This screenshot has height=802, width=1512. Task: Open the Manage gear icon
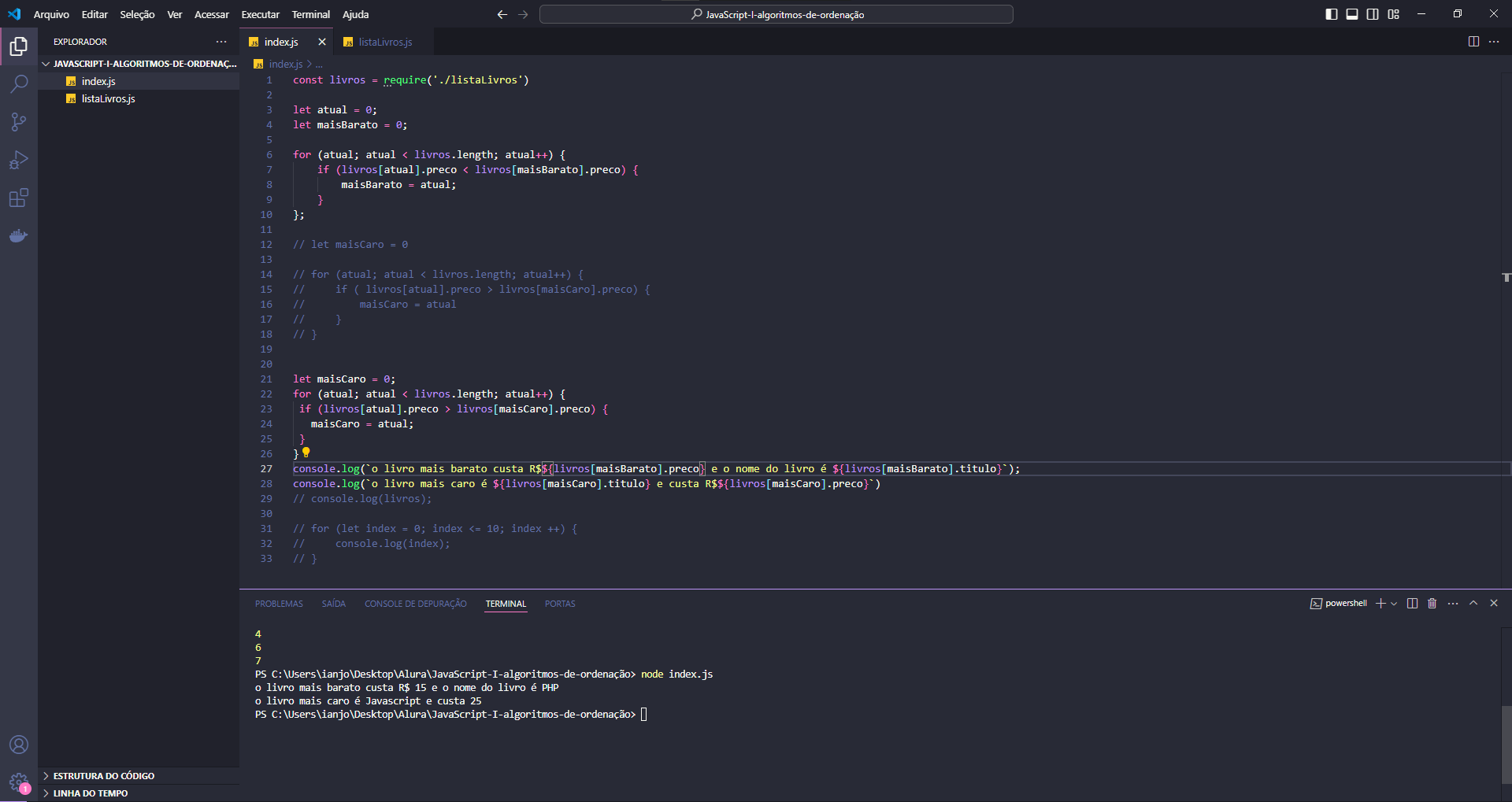pyautogui.click(x=19, y=782)
